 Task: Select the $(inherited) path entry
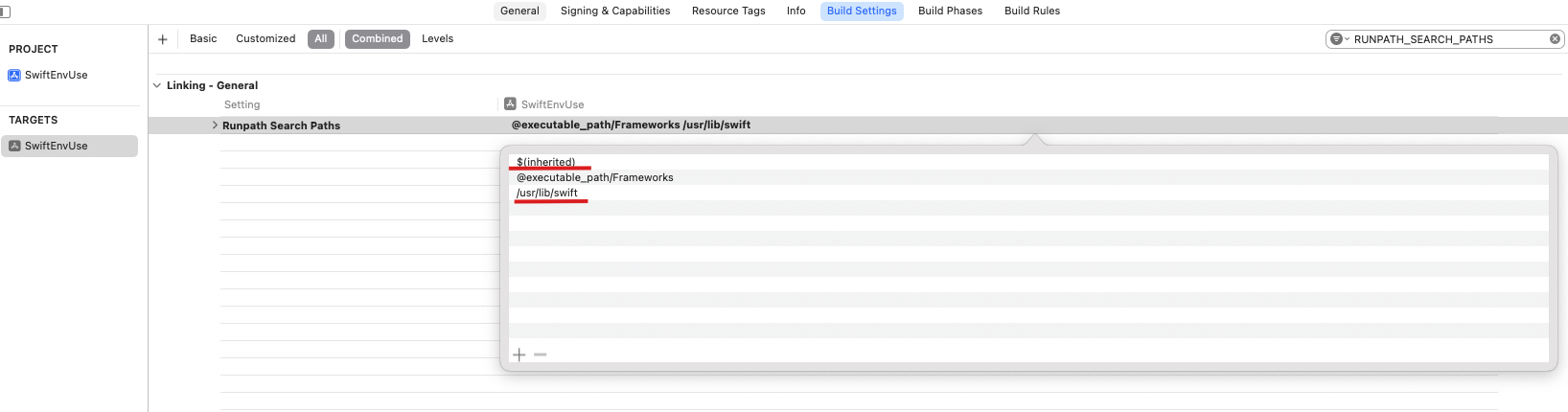point(546,162)
